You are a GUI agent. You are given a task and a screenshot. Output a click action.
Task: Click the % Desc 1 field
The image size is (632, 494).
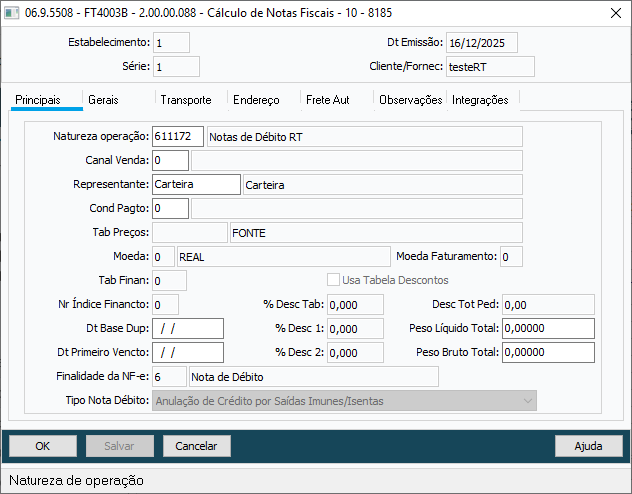point(355,328)
